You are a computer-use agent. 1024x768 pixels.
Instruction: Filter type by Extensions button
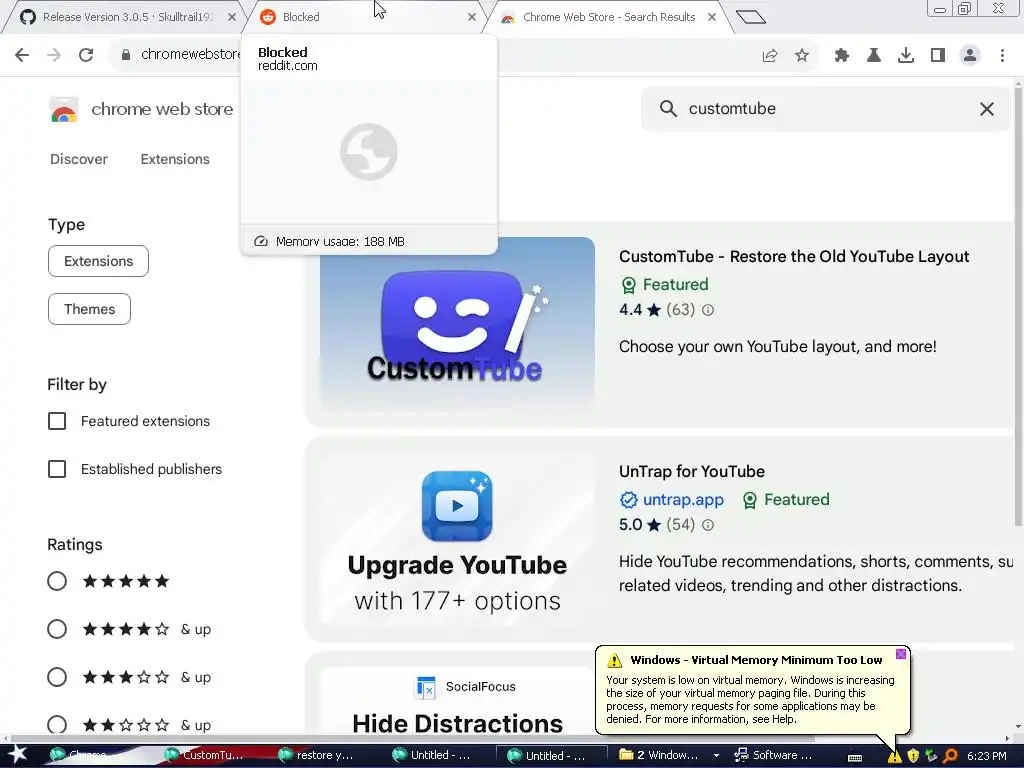click(x=99, y=261)
